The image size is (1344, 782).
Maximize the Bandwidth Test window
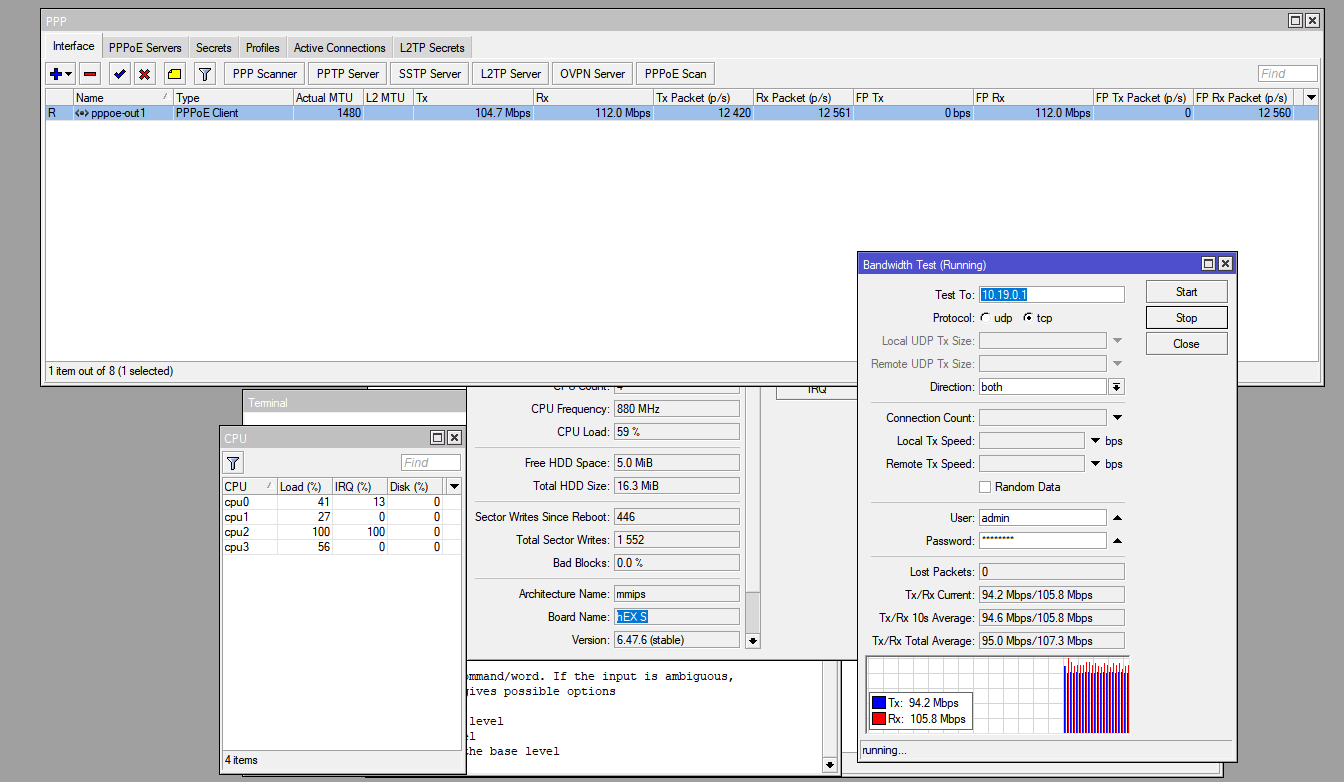[x=1208, y=264]
